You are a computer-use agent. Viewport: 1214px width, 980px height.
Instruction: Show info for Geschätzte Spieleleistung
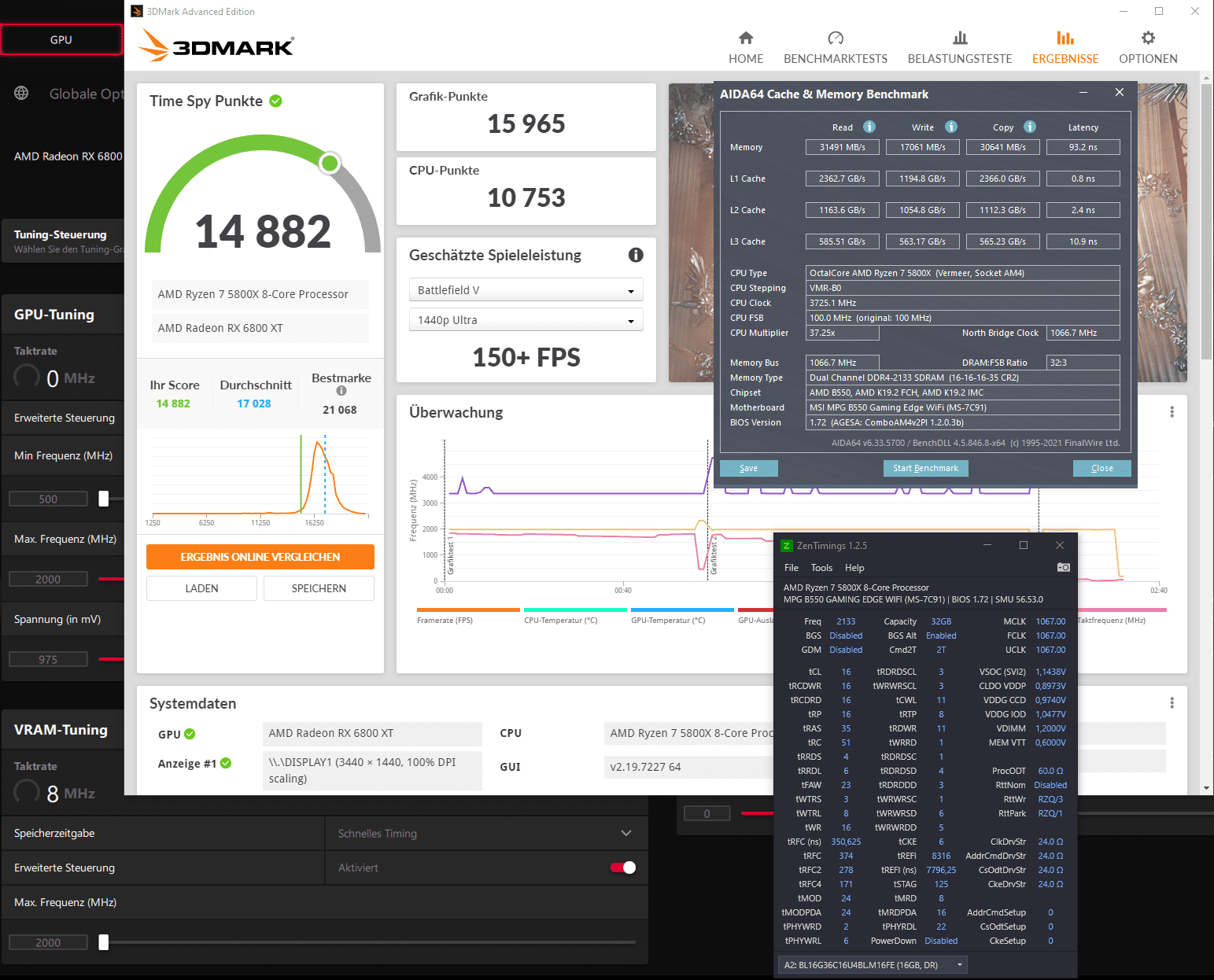636,255
